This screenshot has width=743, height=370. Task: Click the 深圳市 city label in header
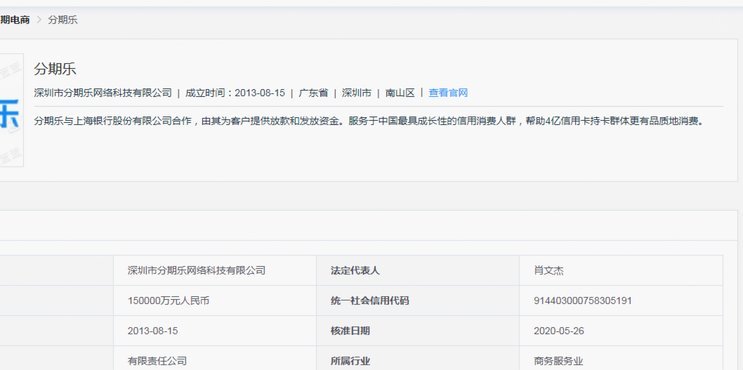tap(357, 93)
